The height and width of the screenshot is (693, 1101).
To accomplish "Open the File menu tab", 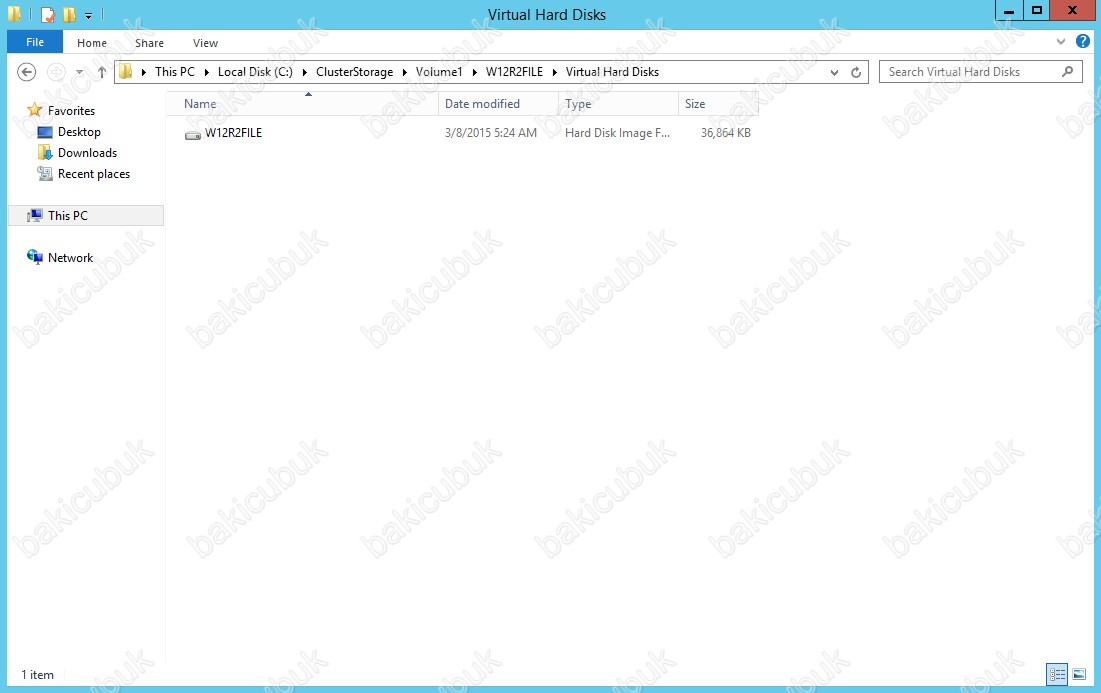I will tap(34, 42).
